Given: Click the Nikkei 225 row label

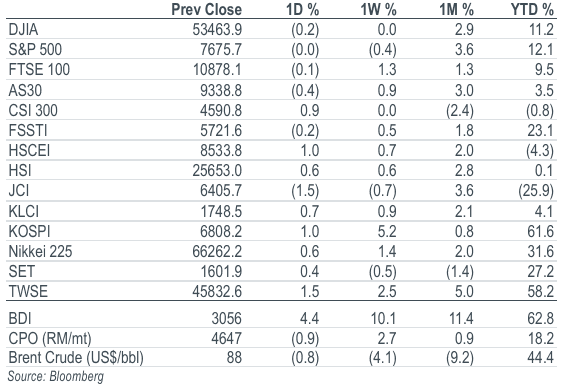Looking at the screenshot, I should pyautogui.click(x=40, y=251).
